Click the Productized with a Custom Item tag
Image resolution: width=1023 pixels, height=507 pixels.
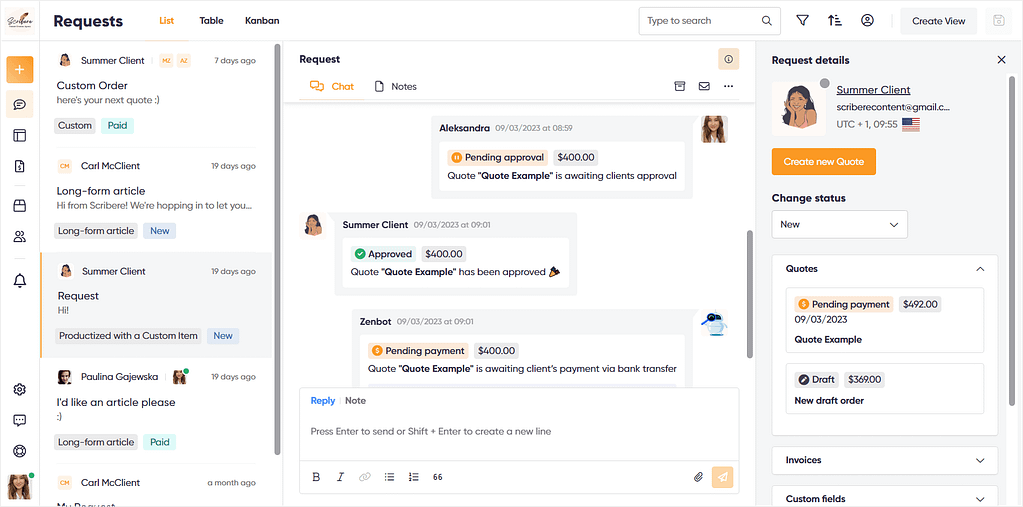pos(128,336)
